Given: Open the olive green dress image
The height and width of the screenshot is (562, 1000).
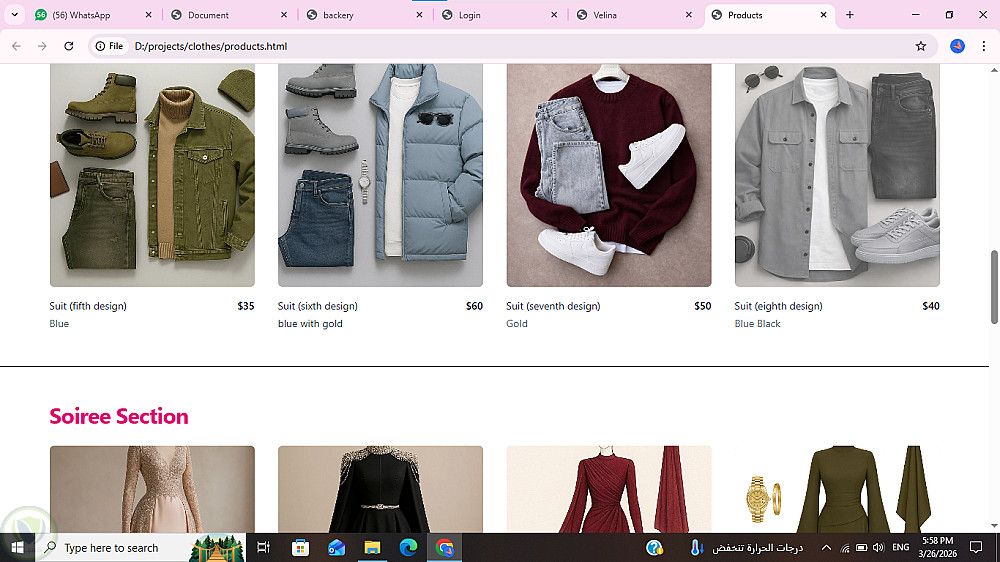Looking at the screenshot, I should [837, 489].
